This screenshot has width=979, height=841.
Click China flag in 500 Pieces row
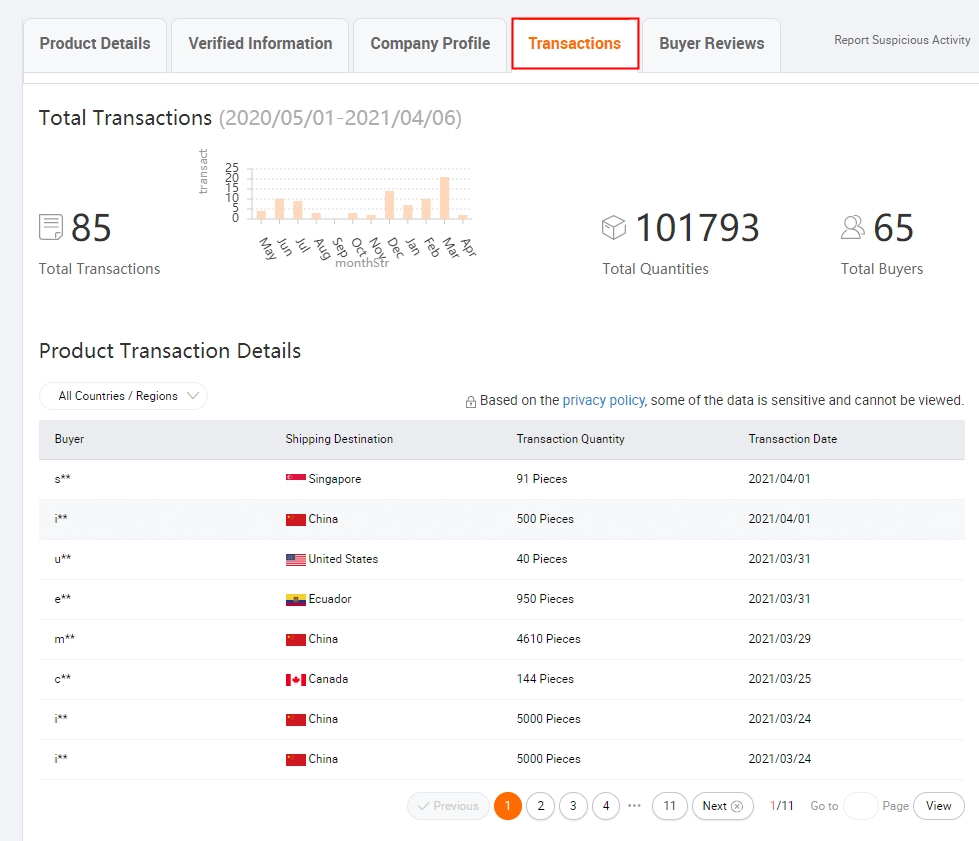point(296,519)
